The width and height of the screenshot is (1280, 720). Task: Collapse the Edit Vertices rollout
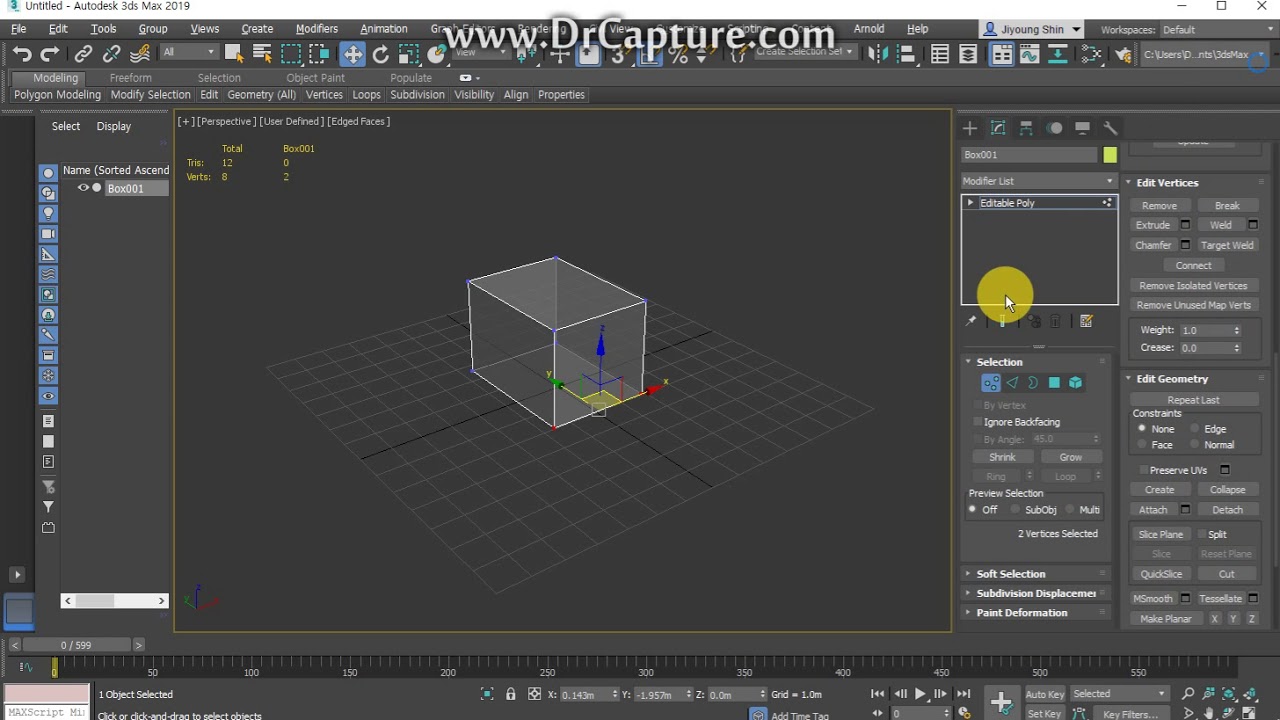[1167, 183]
